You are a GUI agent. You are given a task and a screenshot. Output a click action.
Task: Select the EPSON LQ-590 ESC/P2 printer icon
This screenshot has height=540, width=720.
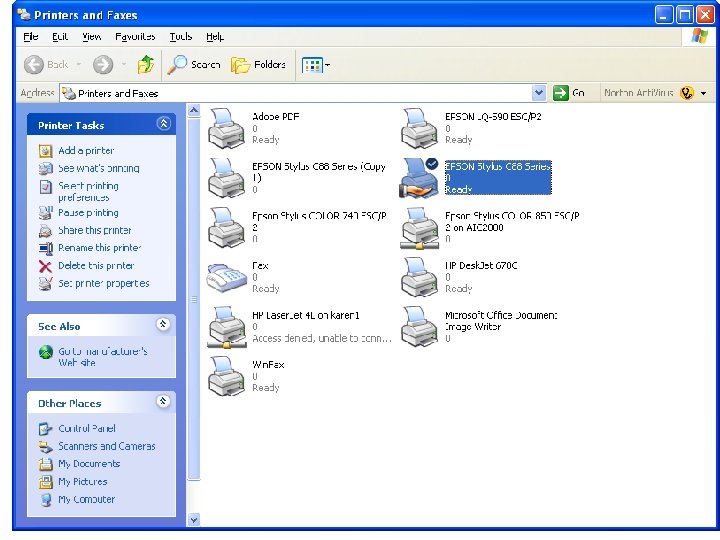coord(419,129)
